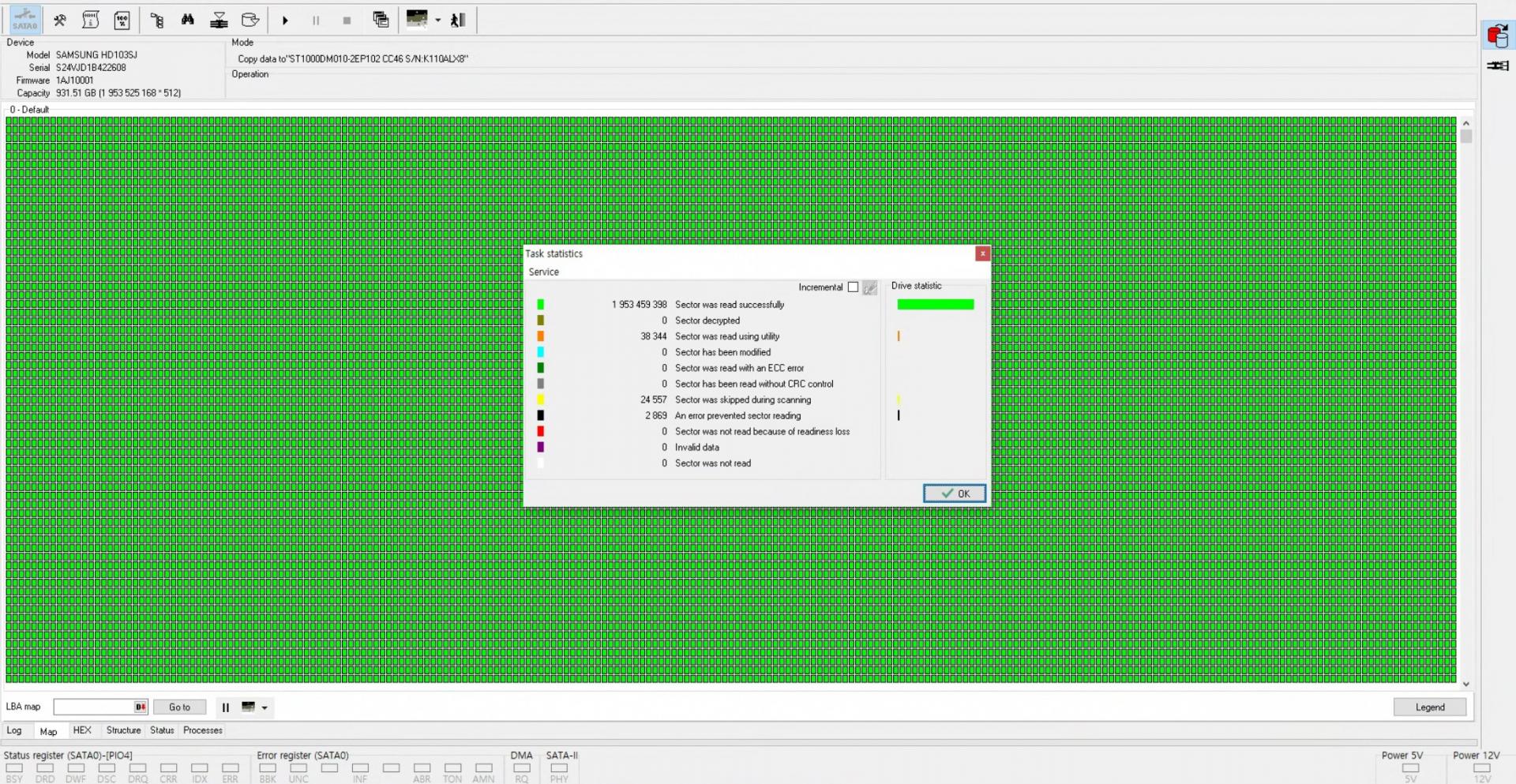This screenshot has height=784, width=1516.
Task: Click the BSY status register indicator
Action: pos(14,767)
